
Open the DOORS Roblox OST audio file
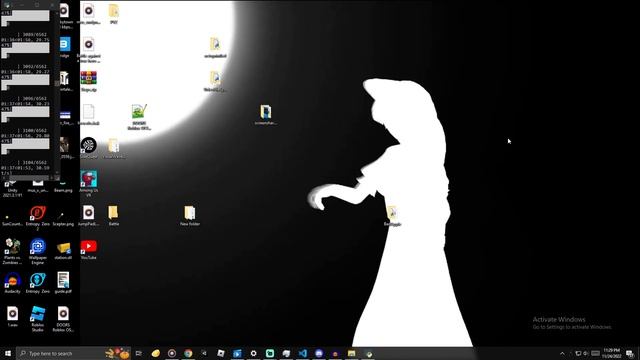click(63, 318)
